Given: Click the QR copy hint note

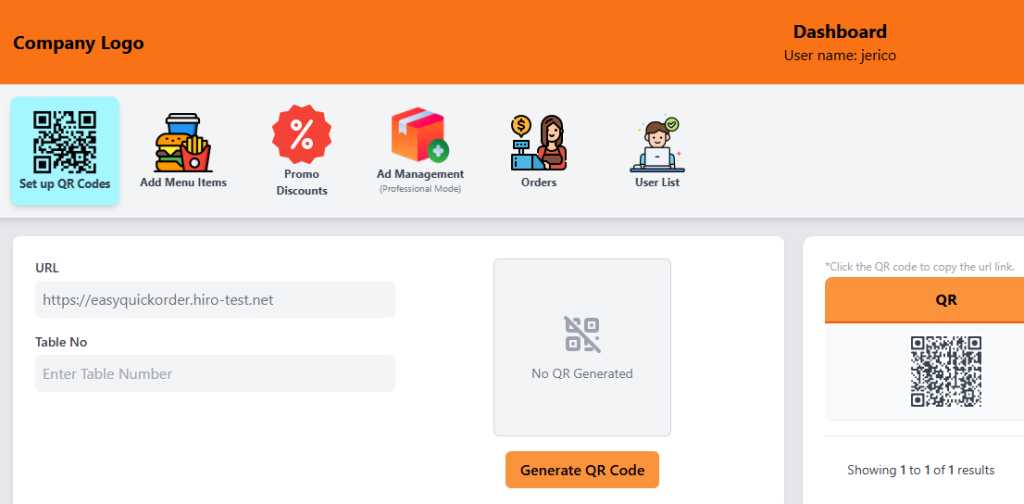Looking at the screenshot, I should click(x=920, y=267).
